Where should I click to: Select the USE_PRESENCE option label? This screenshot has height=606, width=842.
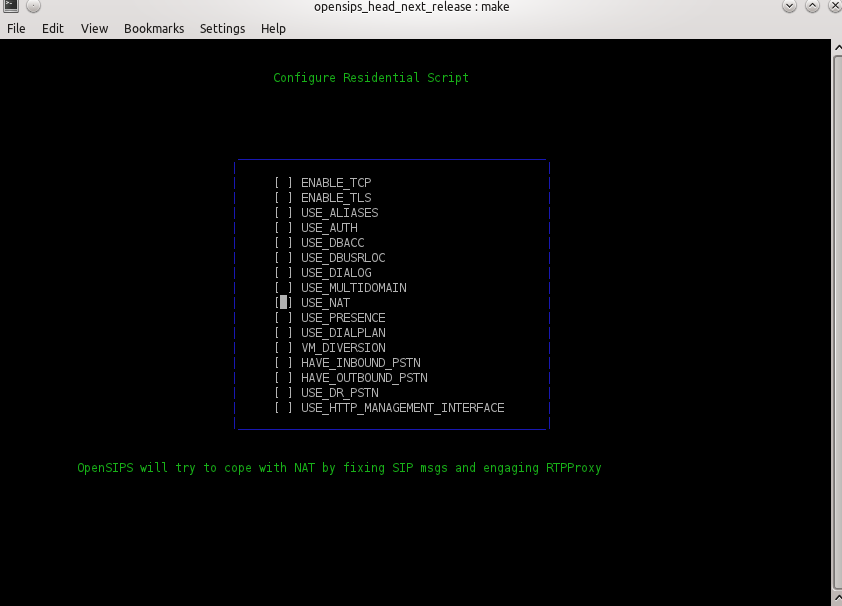pos(342,318)
